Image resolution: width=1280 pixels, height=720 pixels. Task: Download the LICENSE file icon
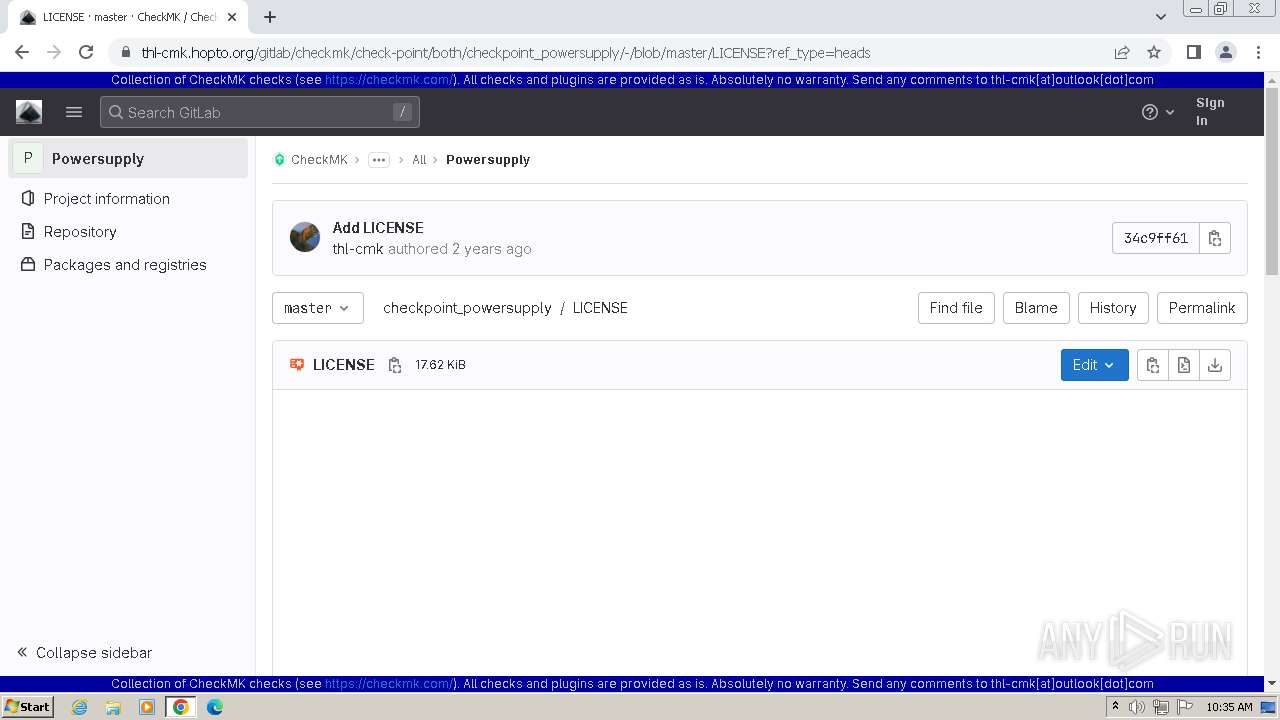pyautogui.click(x=1215, y=365)
